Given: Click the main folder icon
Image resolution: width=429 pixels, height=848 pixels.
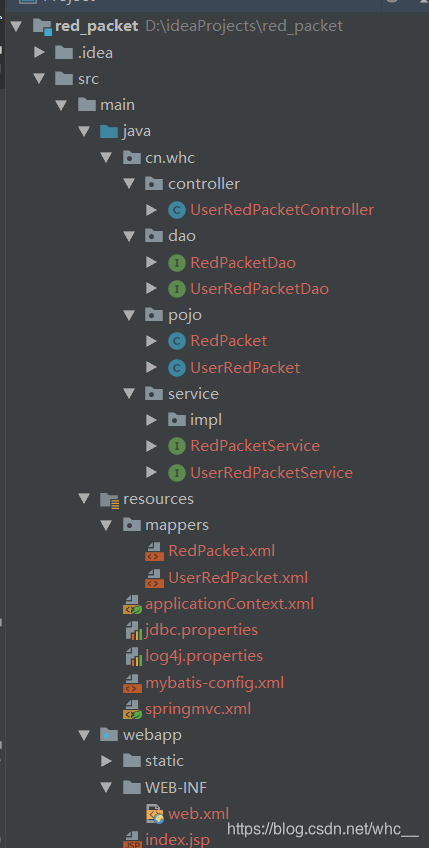Looking at the screenshot, I should [x=87, y=105].
